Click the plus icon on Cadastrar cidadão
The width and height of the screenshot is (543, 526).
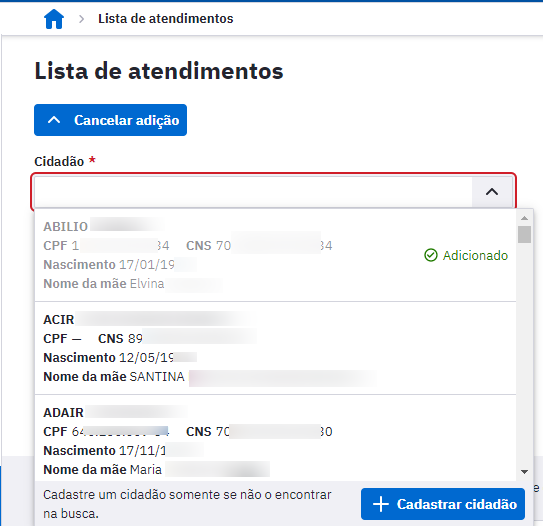381,504
